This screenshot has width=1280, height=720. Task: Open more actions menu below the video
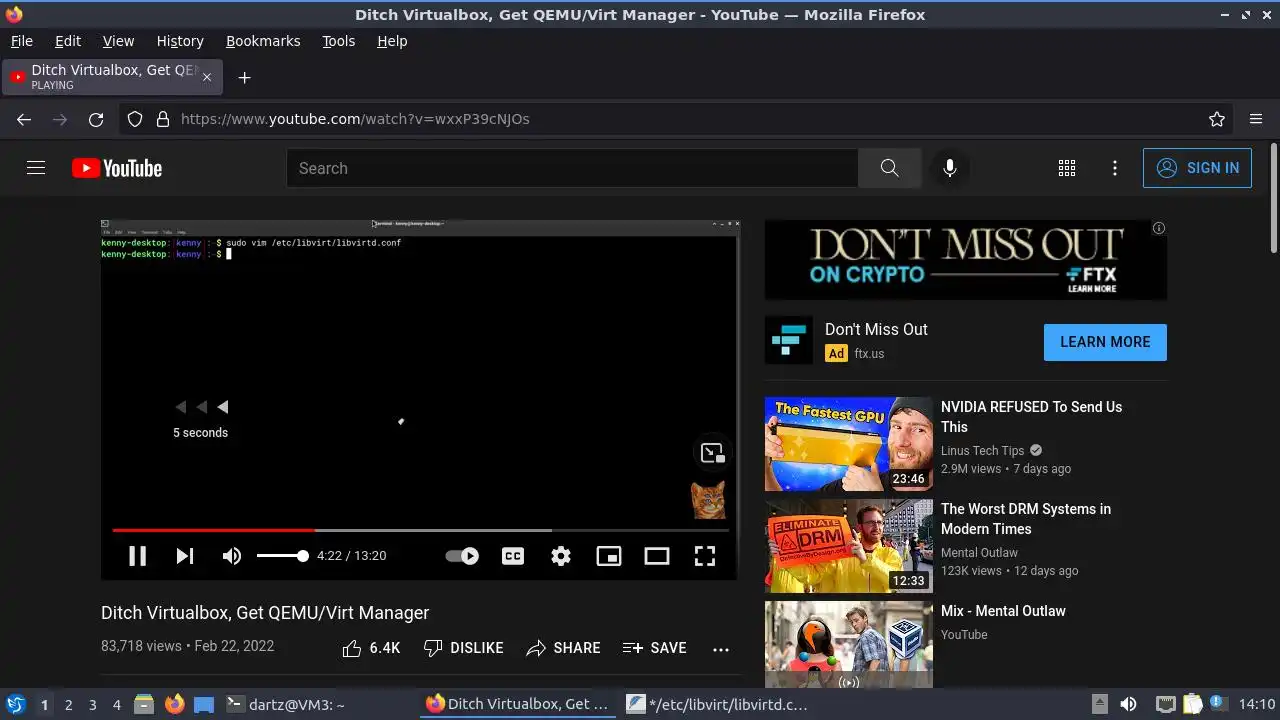click(721, 648)
